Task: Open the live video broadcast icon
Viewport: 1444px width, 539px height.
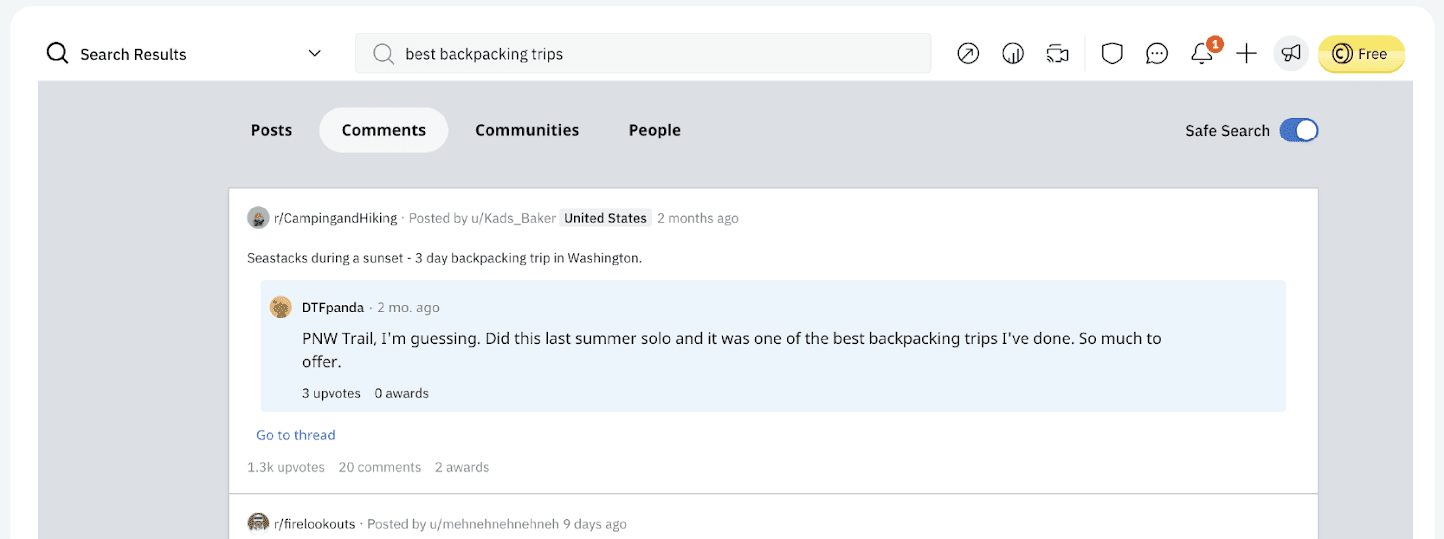Action: [1058, 54]
